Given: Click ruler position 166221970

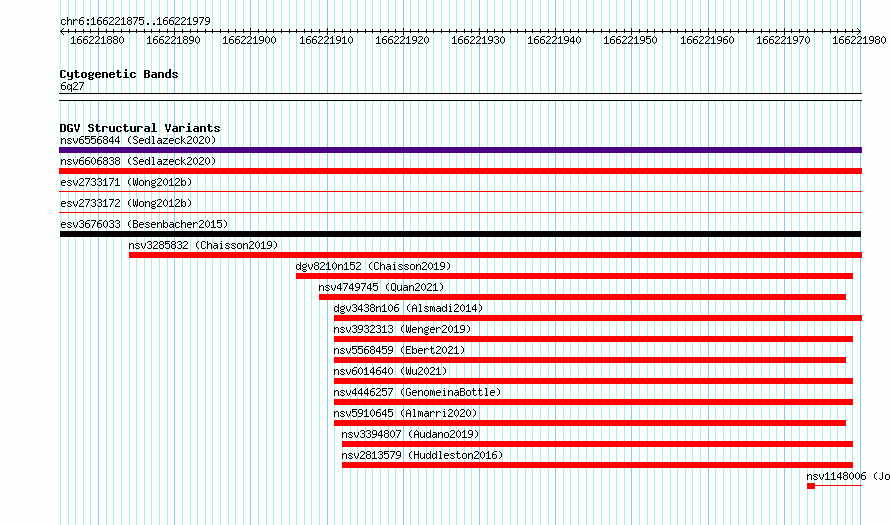Looking at the screenshot, I should click(783, 40).
